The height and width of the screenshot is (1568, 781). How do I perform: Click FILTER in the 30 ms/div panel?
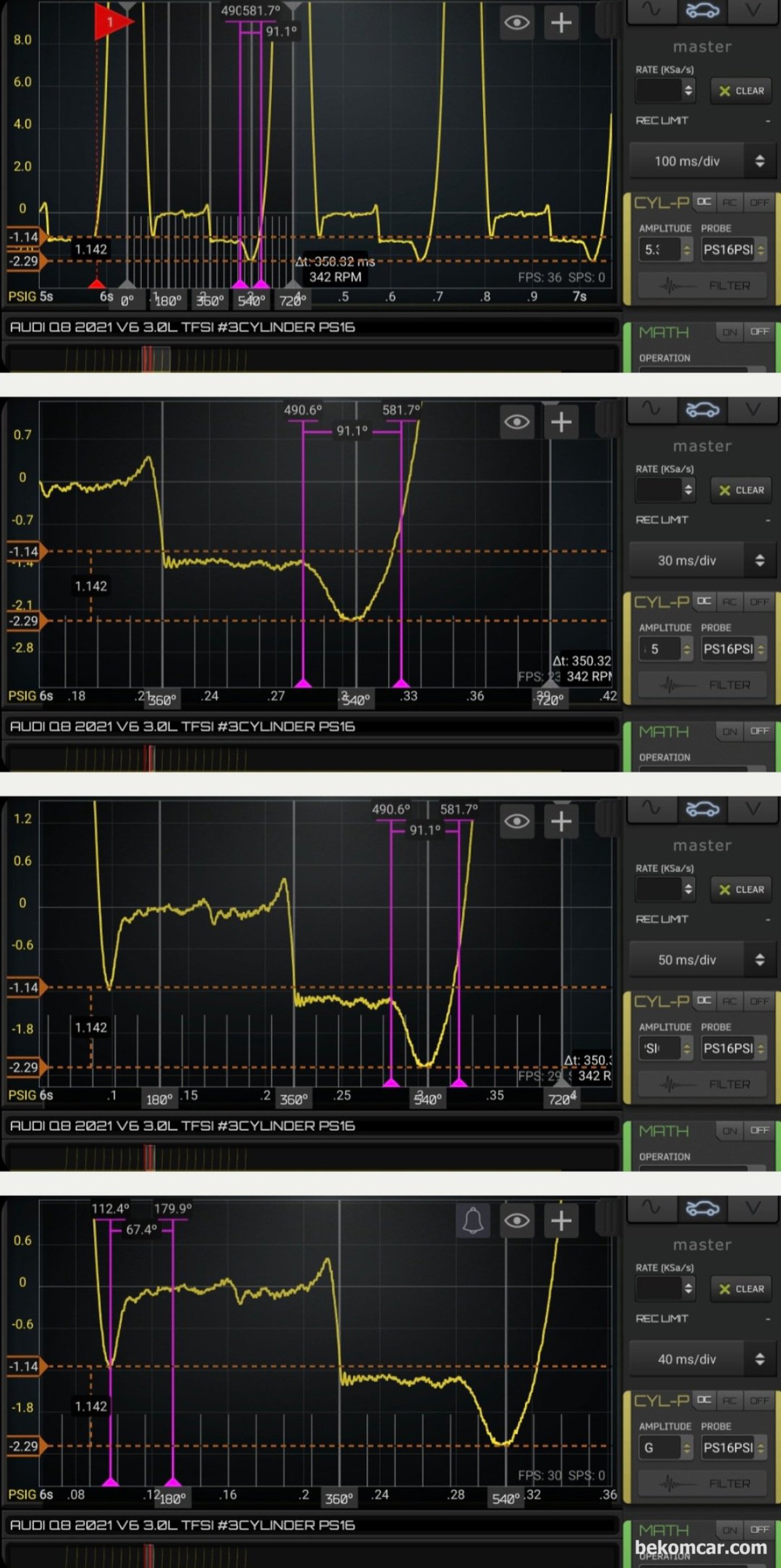coord(702,685)
